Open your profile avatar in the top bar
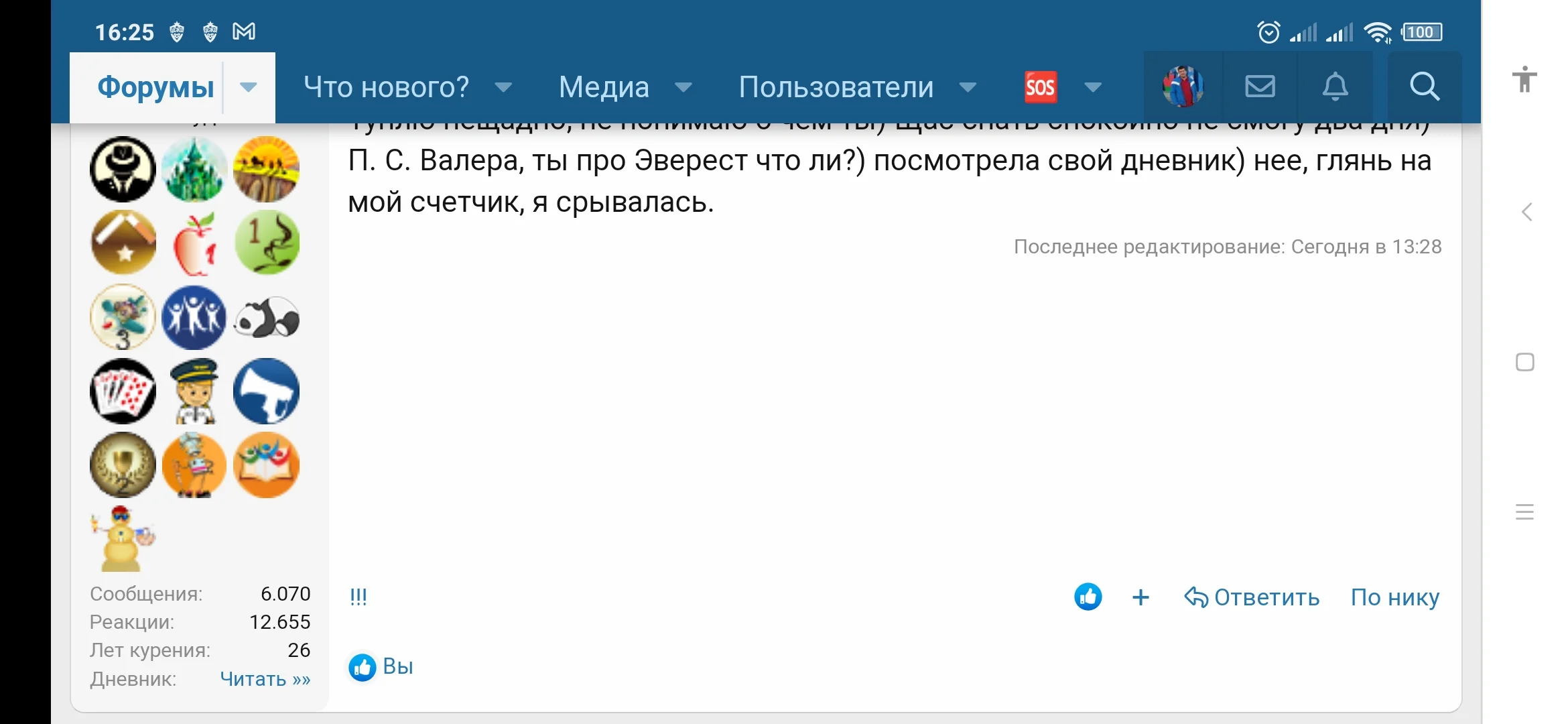This screenshot has width=1568, height=724. (x=1181, y=86)
